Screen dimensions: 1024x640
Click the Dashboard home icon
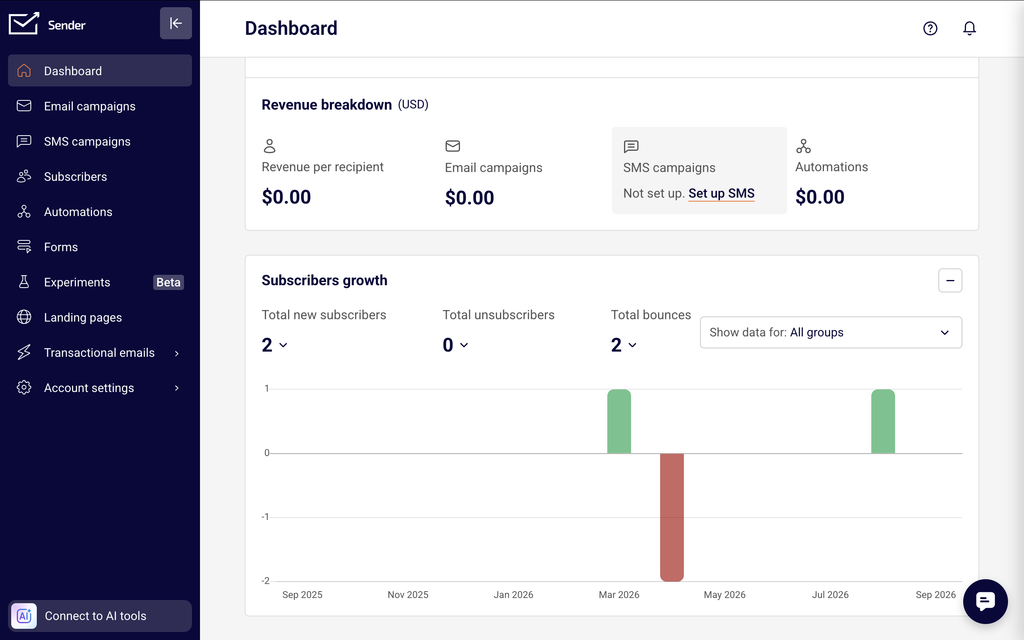point(24,71)
